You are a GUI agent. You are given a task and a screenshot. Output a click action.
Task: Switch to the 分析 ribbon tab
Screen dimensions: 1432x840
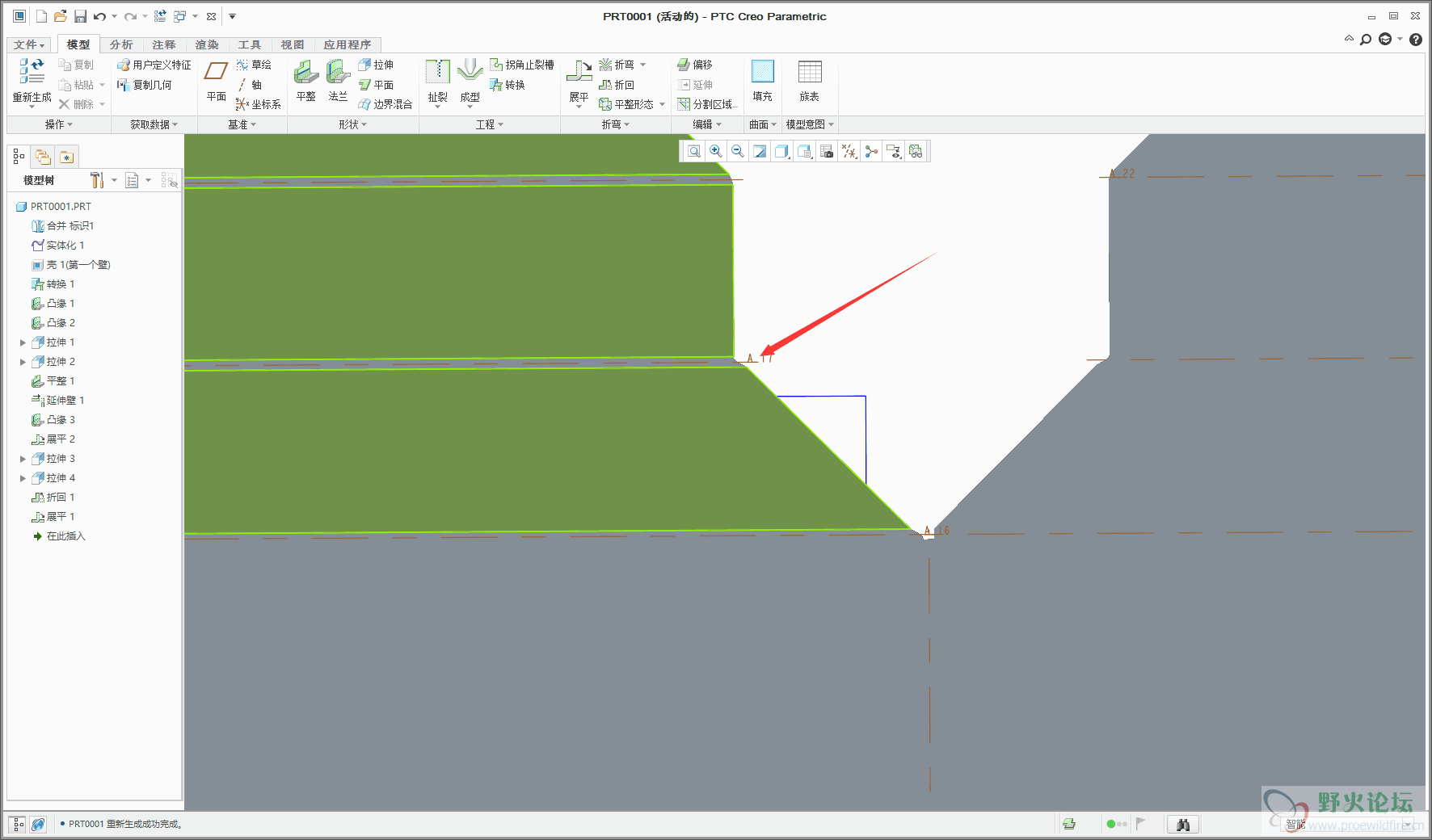coord(121,44)
